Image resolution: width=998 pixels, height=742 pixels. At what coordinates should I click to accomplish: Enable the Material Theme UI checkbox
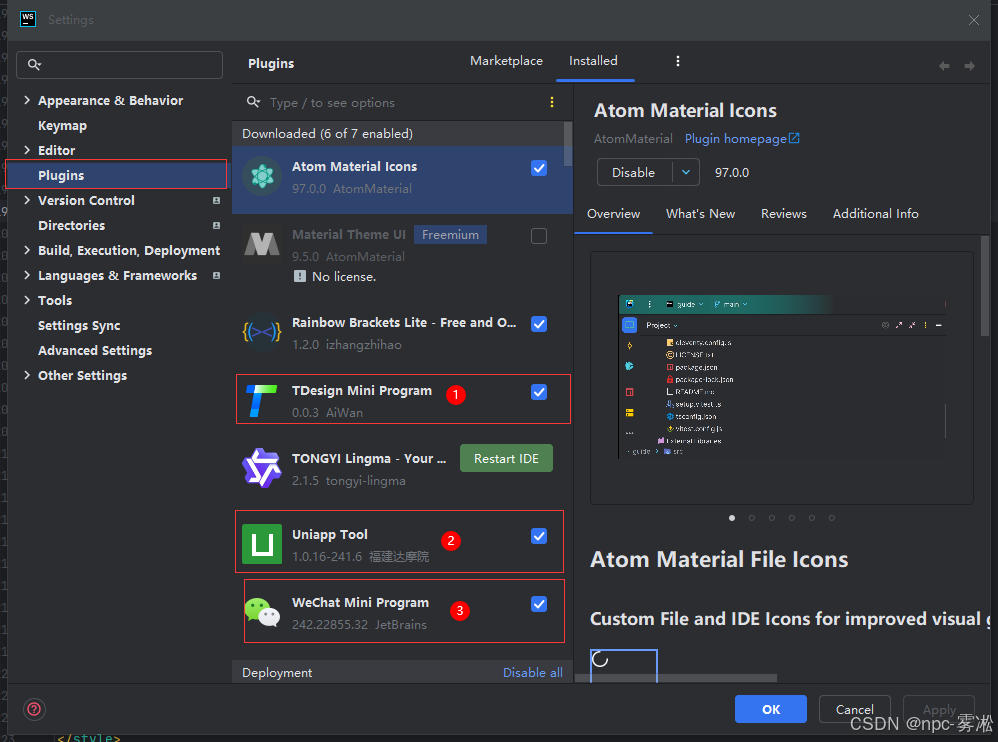coord(539,236)
